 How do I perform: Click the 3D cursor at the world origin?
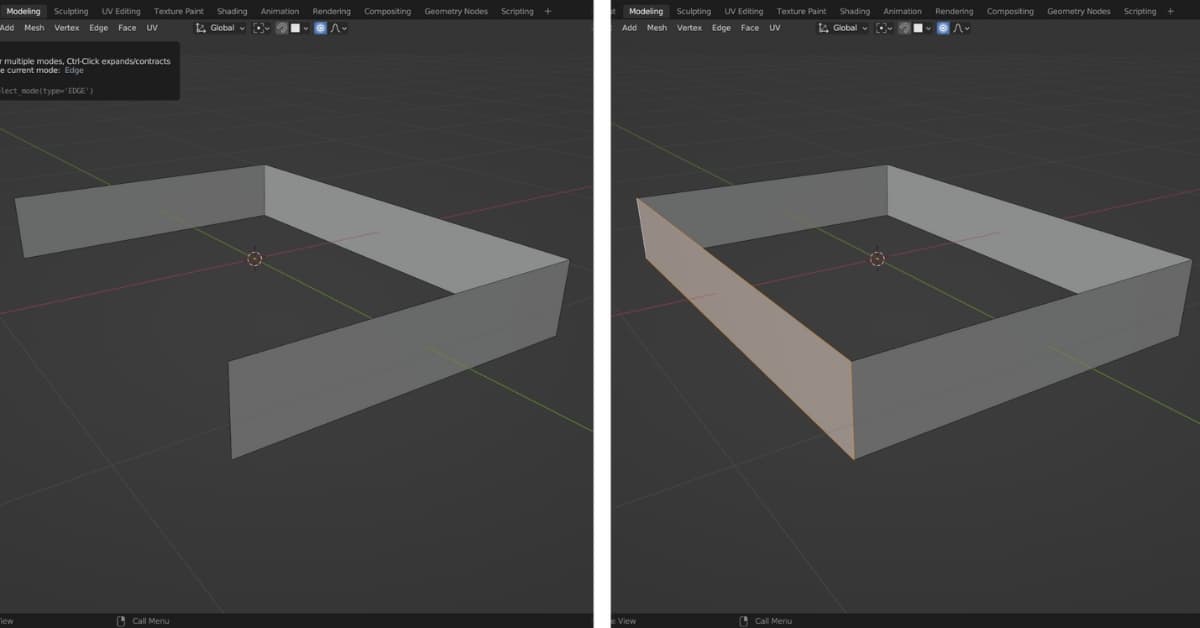[x=255, y=259]
